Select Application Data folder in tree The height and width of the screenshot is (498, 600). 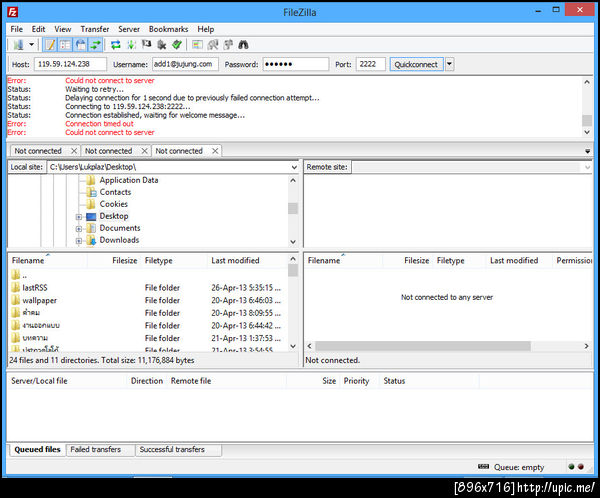(x=129, y=180)
